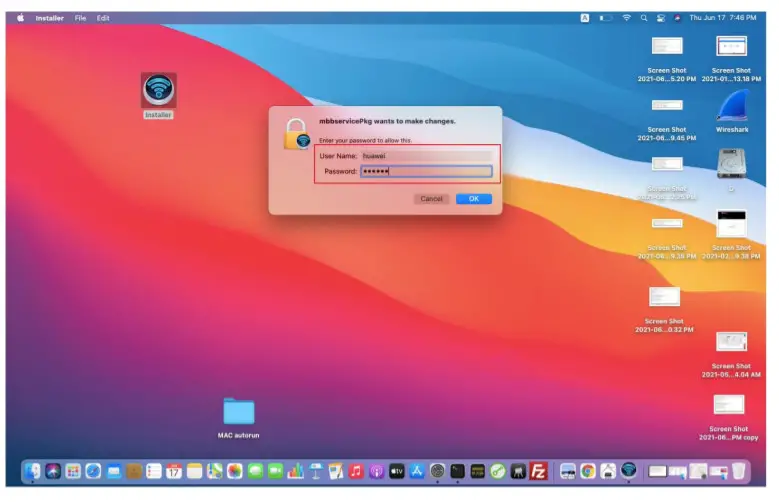Open the green key app in Dock
Viewport: 779px width, 502px height.
498,471
